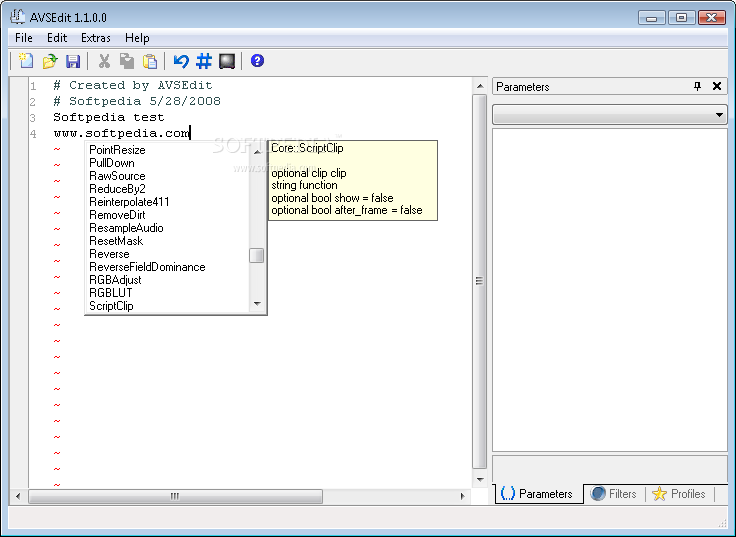
Task: Click the Open file folder icon
Action: pos(50,61)
